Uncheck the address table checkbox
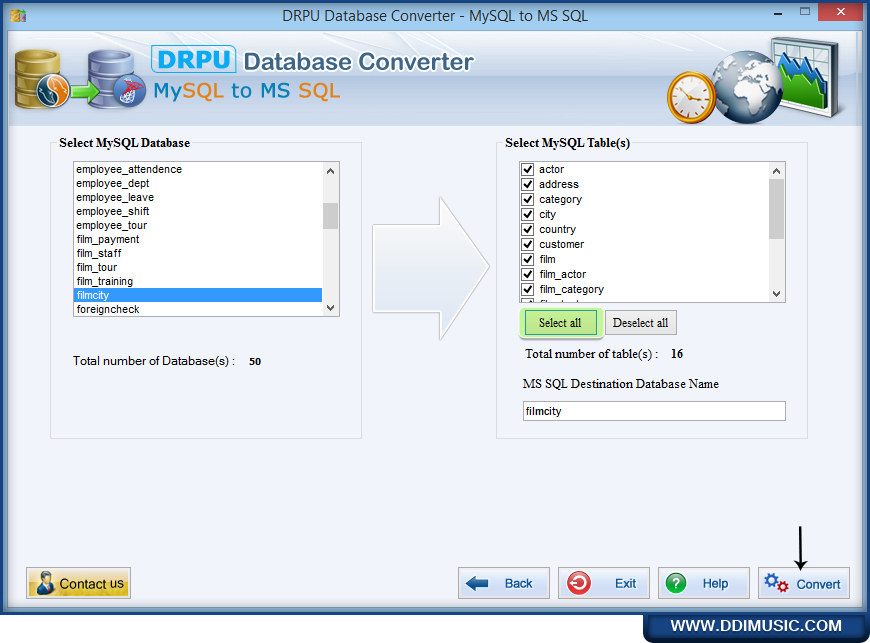This screenshot has width=870, height=643. coord(528,184)
